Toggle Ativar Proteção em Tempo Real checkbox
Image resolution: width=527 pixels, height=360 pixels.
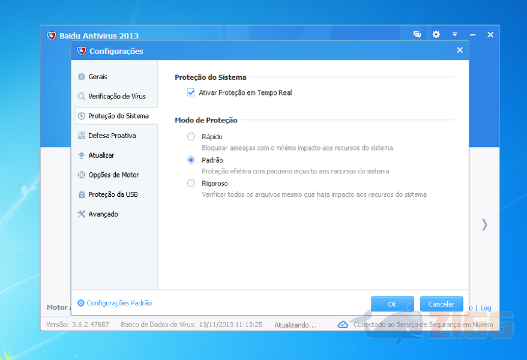[x=191, y=92]
